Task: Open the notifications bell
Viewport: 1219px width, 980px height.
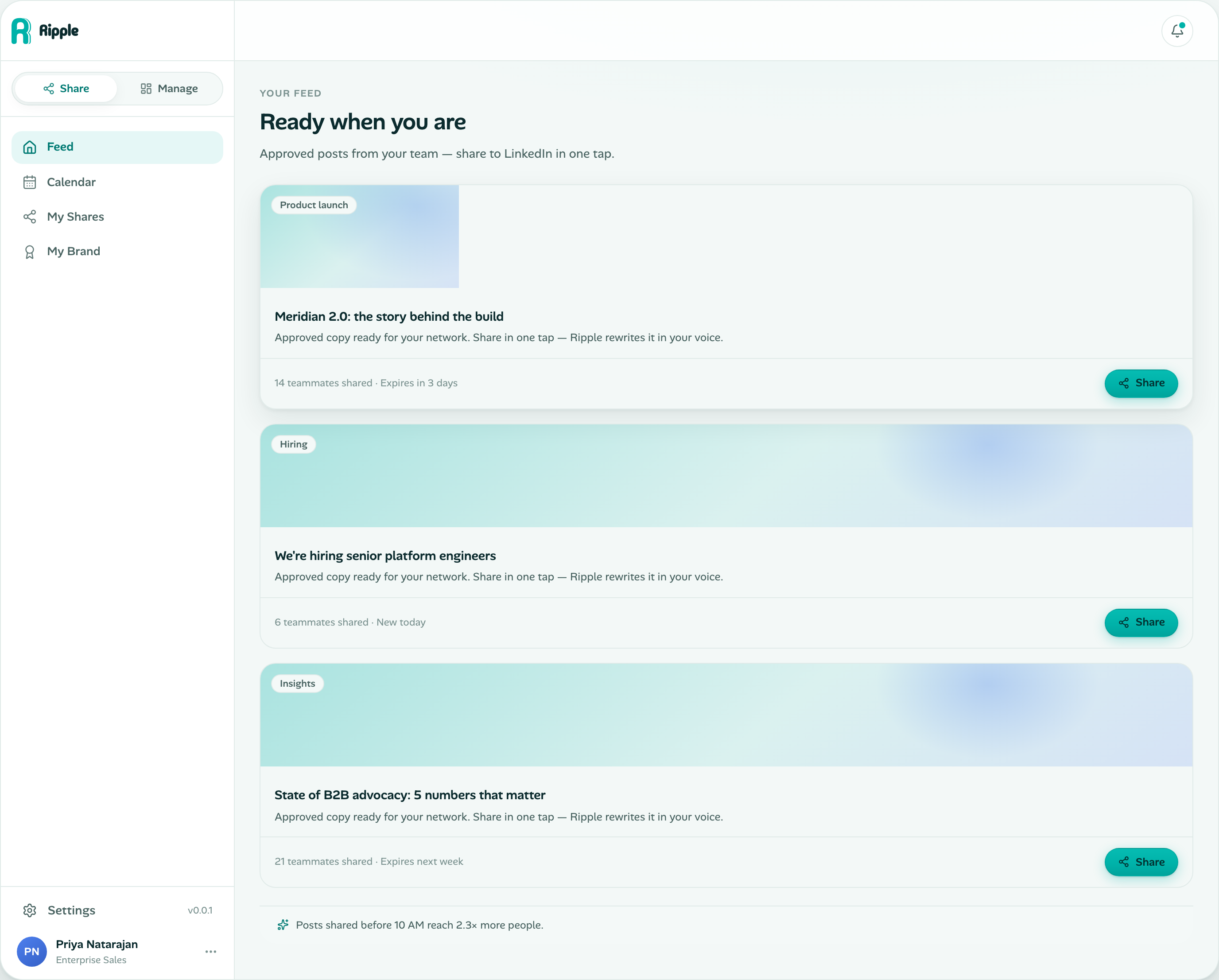Action: click(x=1177, y=31)
